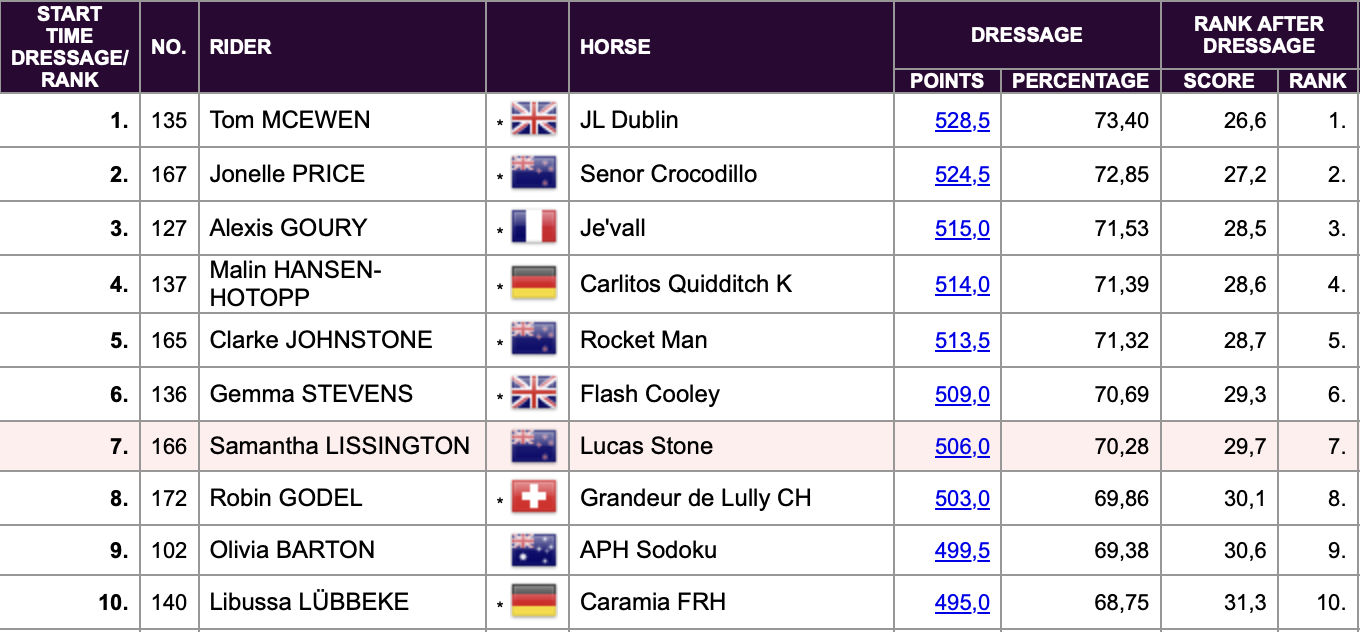Select the highlighted Samantha Lissington row
Viewport: 1360px width, 632px height.
click(x=680, y=446)
